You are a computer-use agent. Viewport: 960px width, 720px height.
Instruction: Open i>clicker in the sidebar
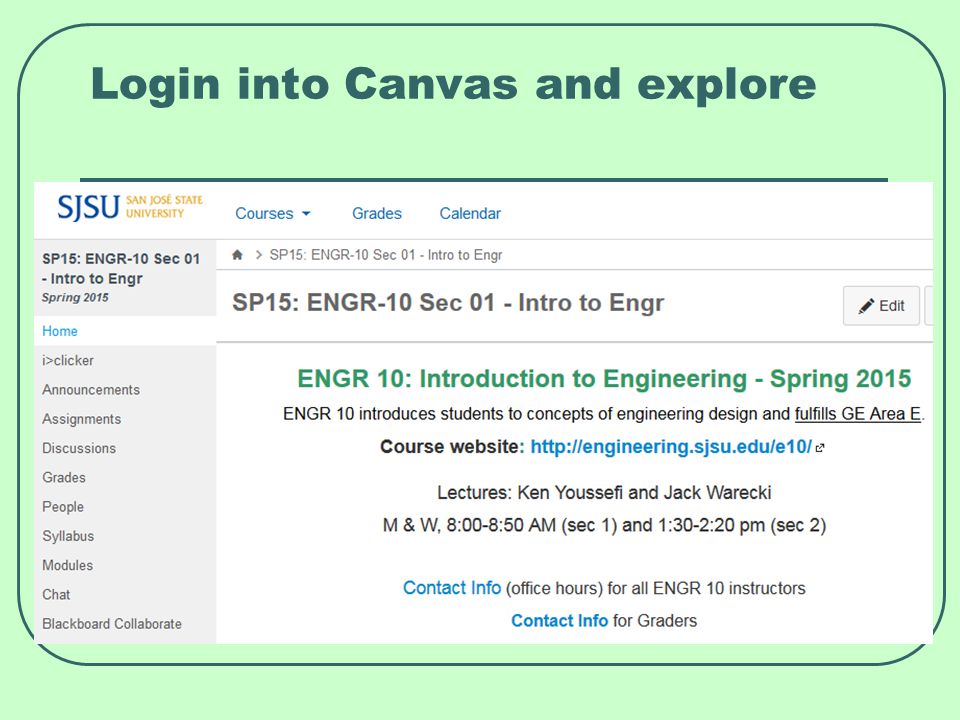coord(68,361)
